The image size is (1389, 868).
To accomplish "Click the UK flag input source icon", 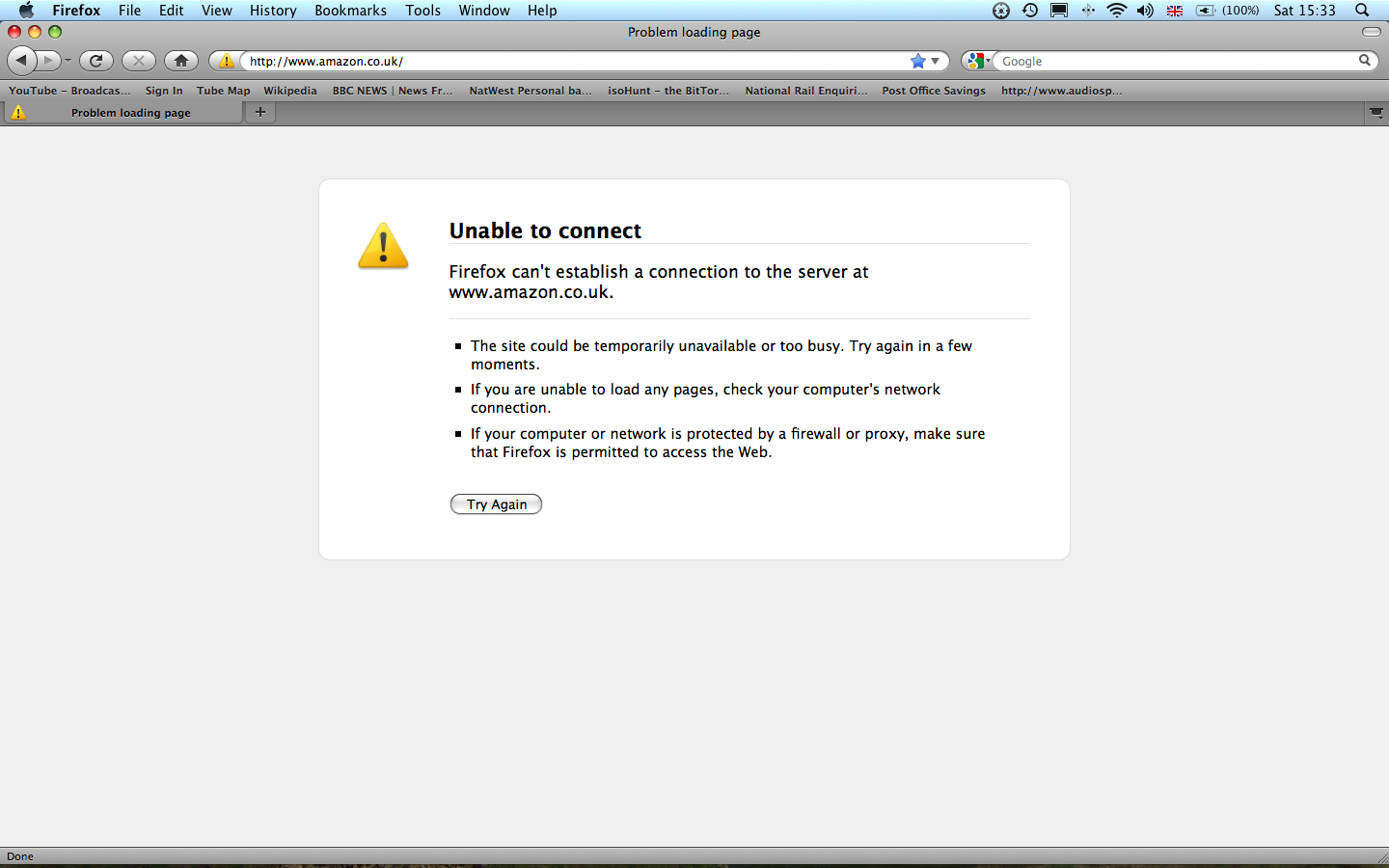I will tap(1175, 11).
